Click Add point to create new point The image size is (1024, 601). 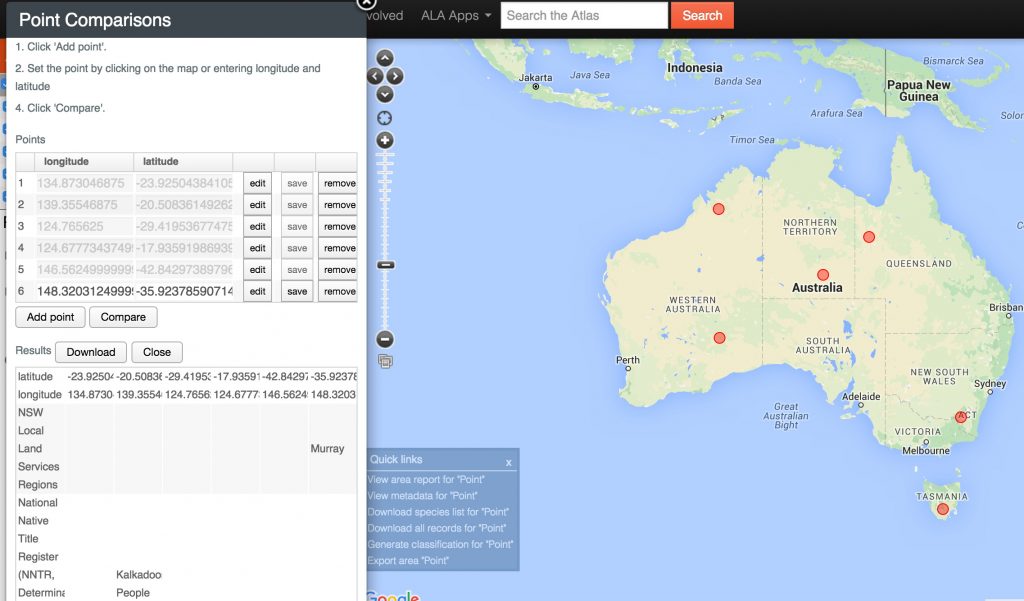(x=49, y=317)
